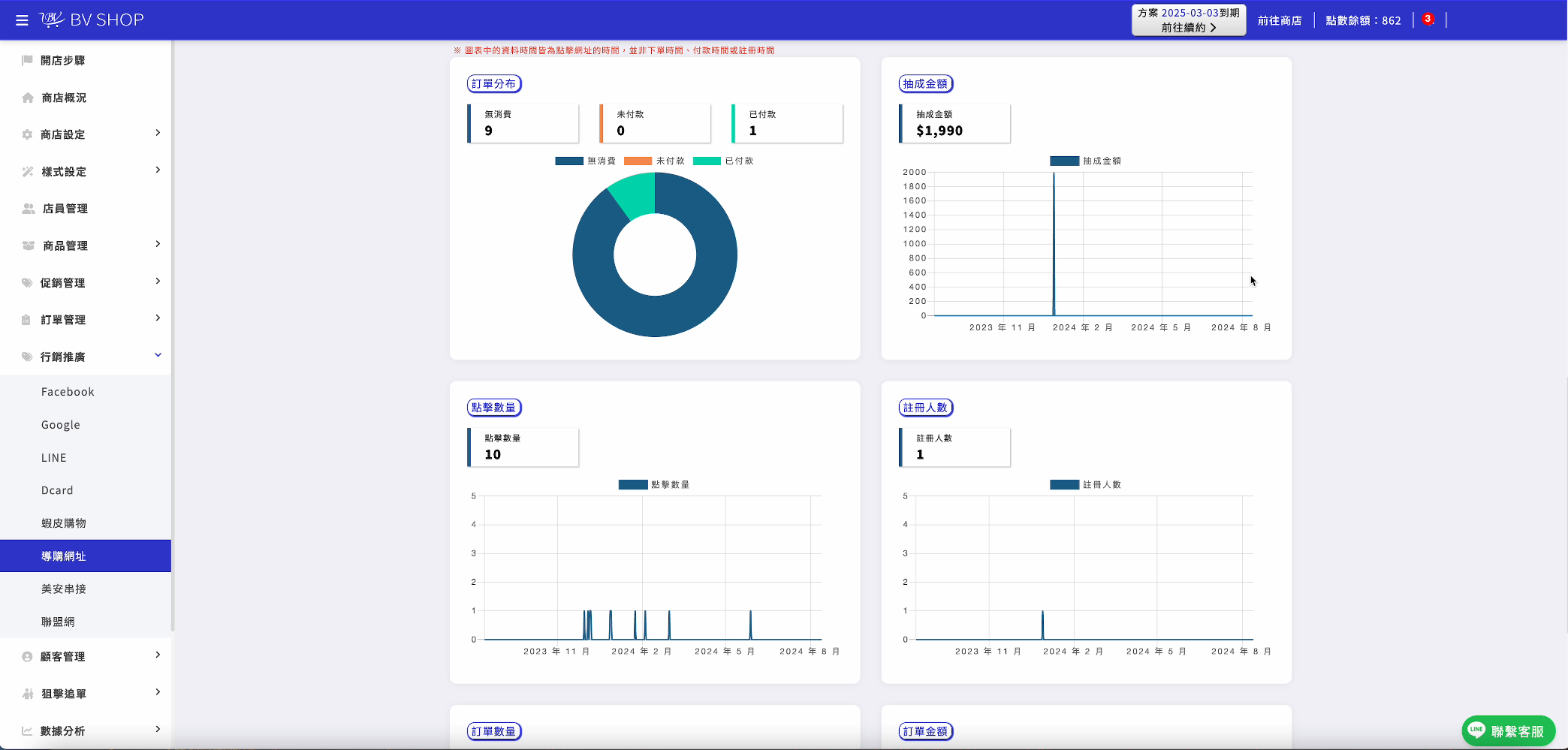1568x750 pixels.
Task: Click the user icon beside 顧客管理
Action: (x=27, y=657)
